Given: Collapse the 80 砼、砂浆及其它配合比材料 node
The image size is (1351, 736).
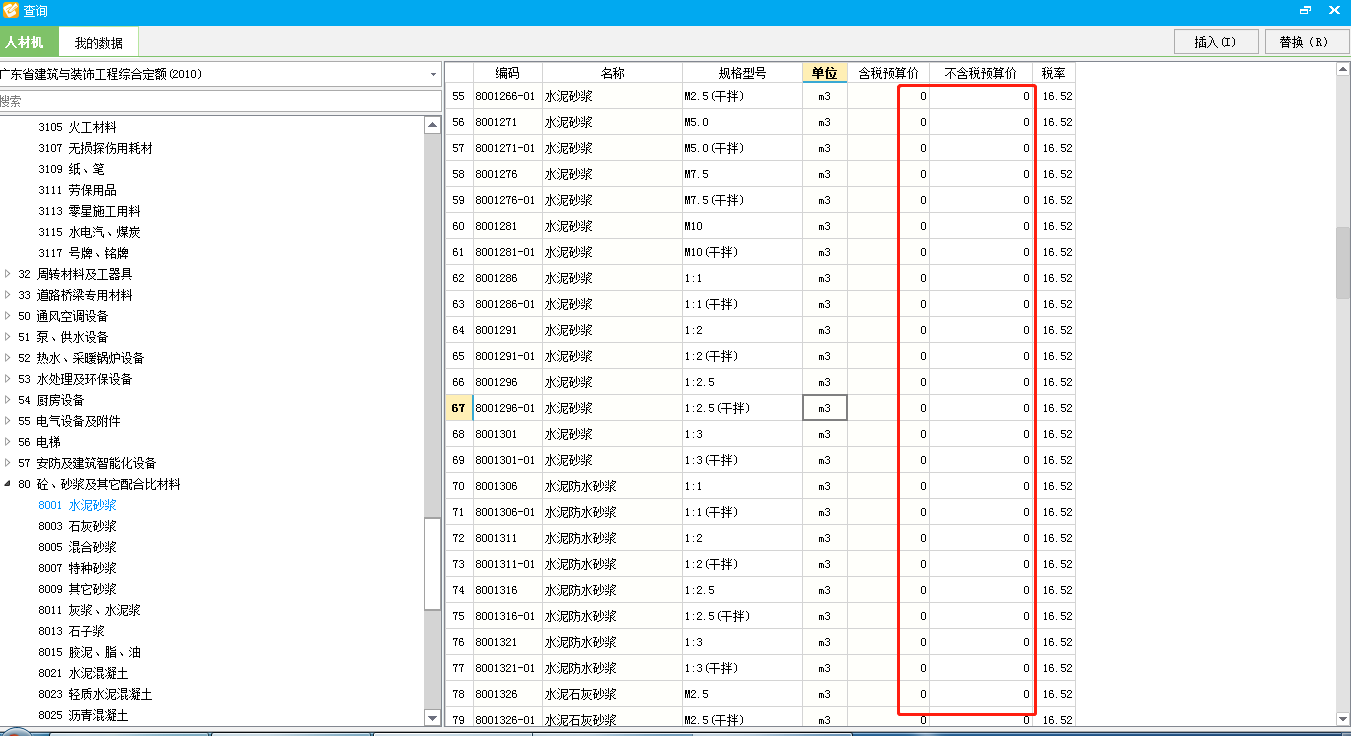Looking at the screenshot, I should tap(9, 484).
